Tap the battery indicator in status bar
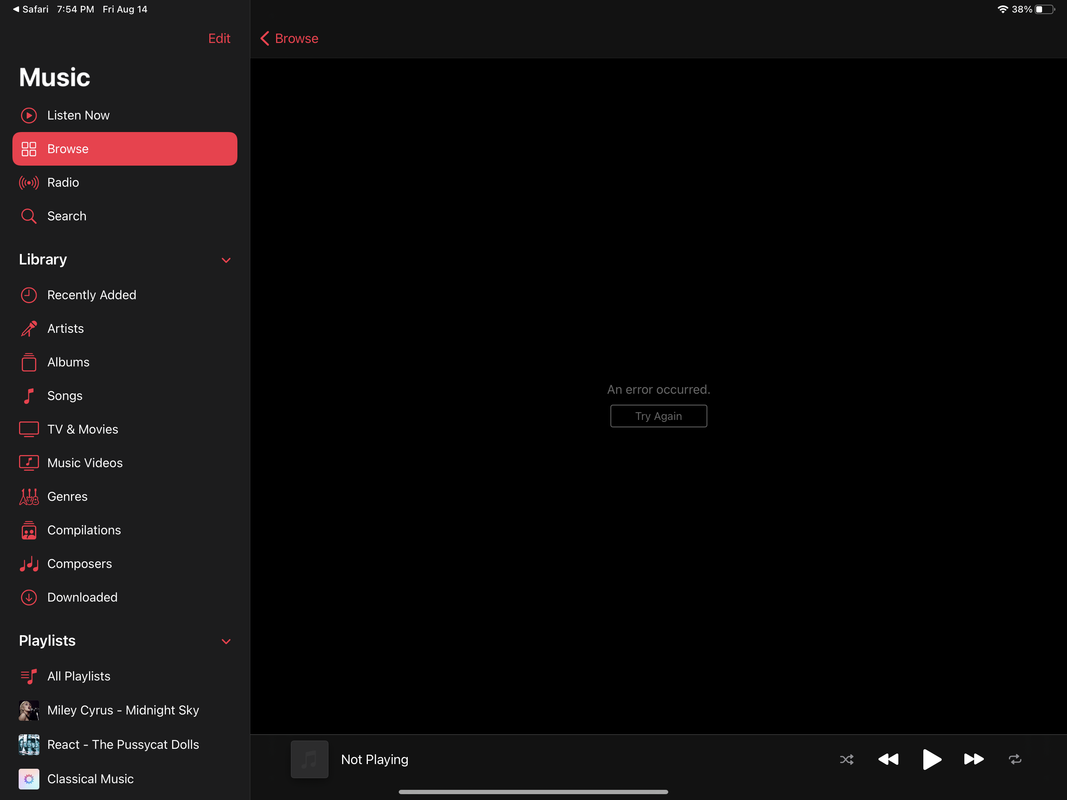The width and height of the screenshot is (1067, 800). 1045,10
